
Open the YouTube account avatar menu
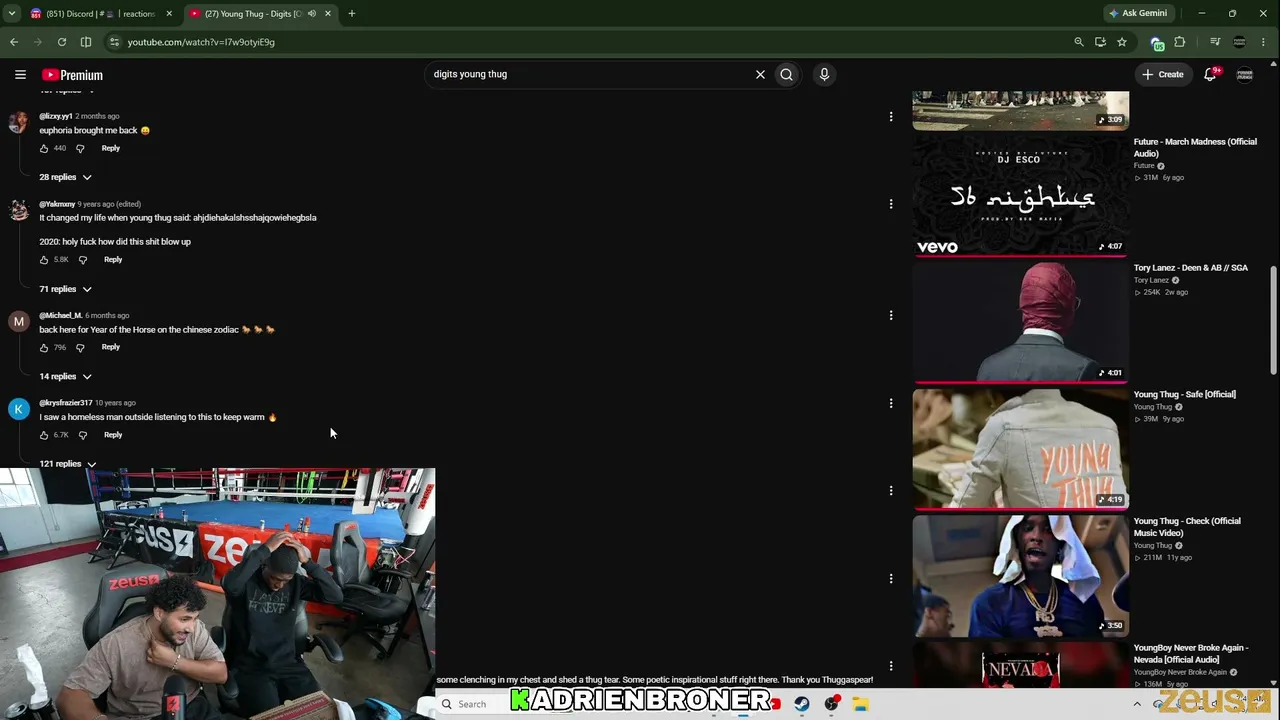click(x=1245, y=74)
